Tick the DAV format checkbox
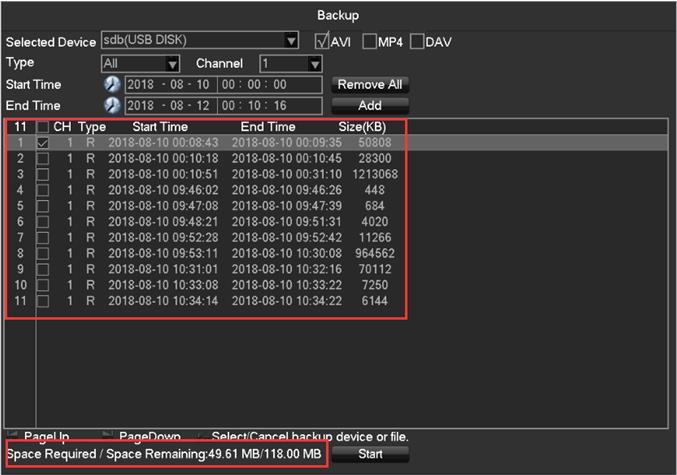The height and width of the screenshot is (475, 677). point(417,42)
